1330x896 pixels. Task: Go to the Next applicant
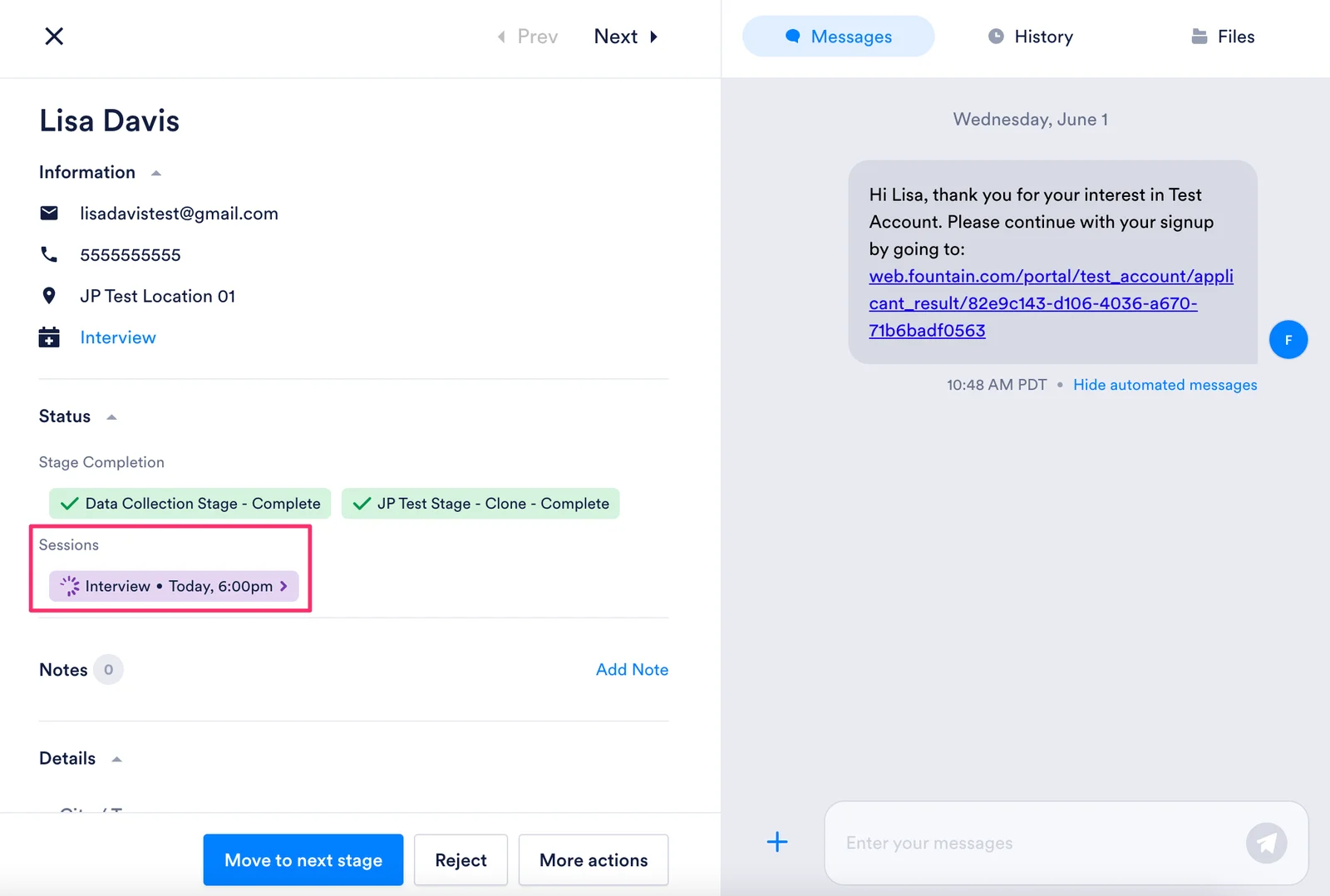626,37
